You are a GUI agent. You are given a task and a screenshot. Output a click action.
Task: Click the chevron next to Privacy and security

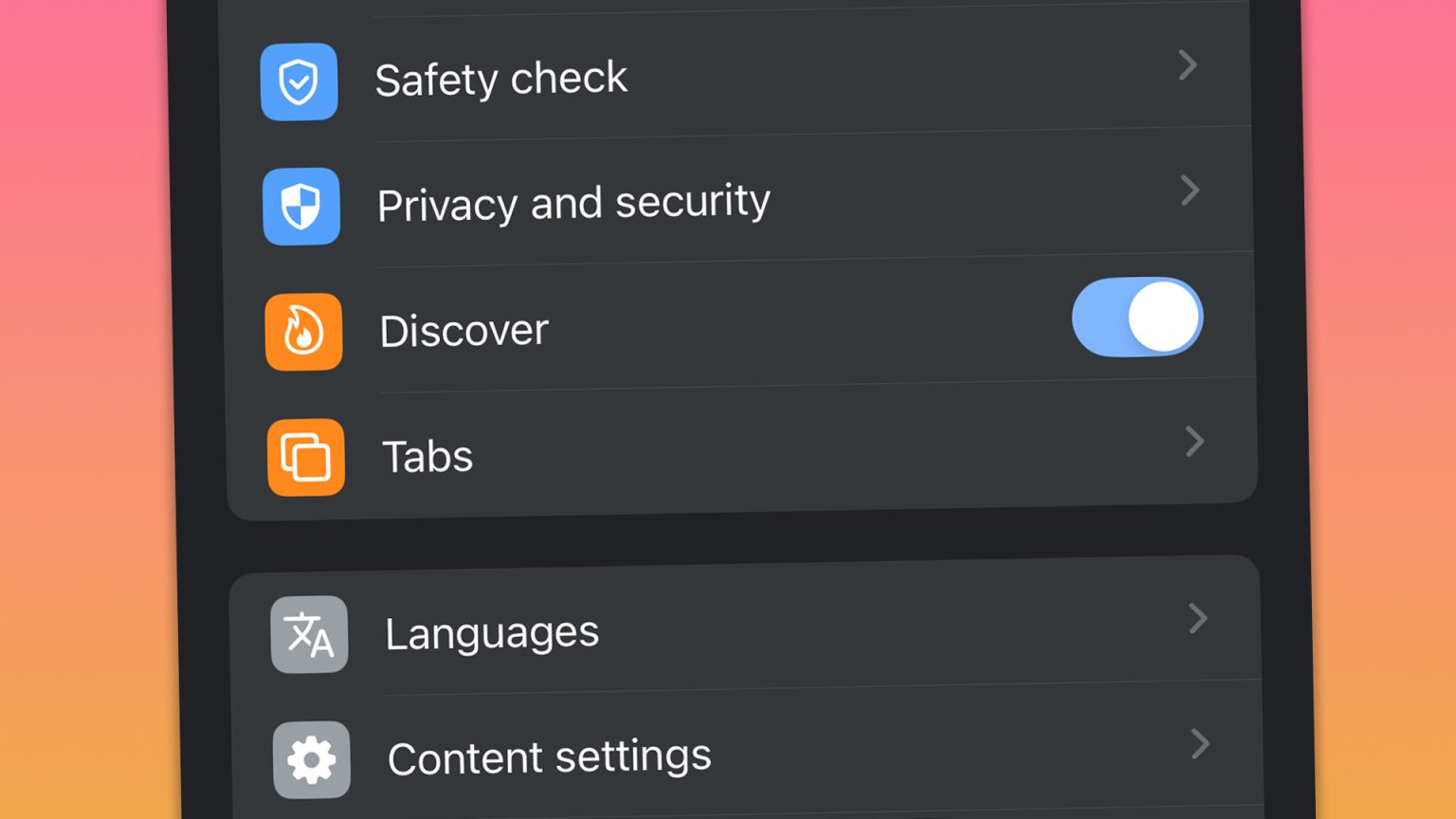coord(1190,191)
